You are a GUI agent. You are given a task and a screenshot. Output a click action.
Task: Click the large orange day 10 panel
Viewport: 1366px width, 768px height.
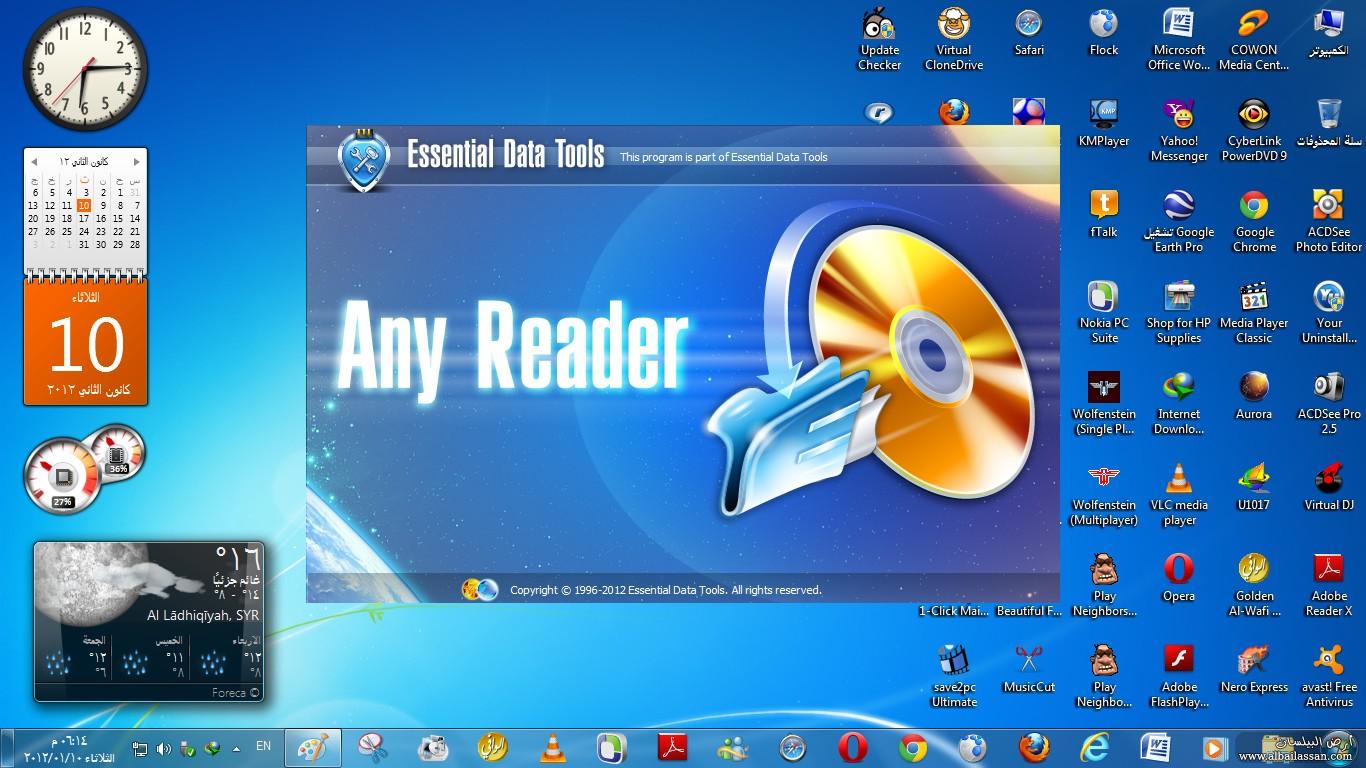click(x=86, y=341)
